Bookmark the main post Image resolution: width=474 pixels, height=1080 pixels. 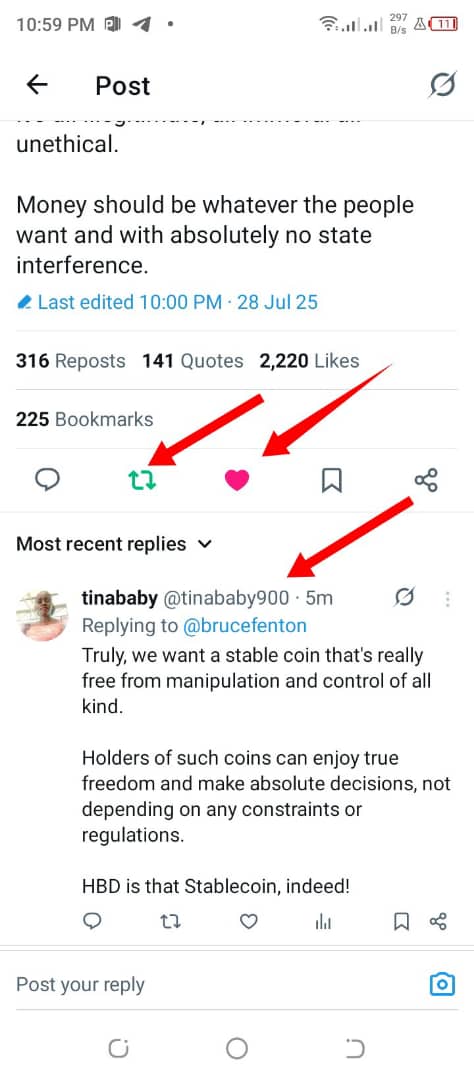[x=332, y=480]
